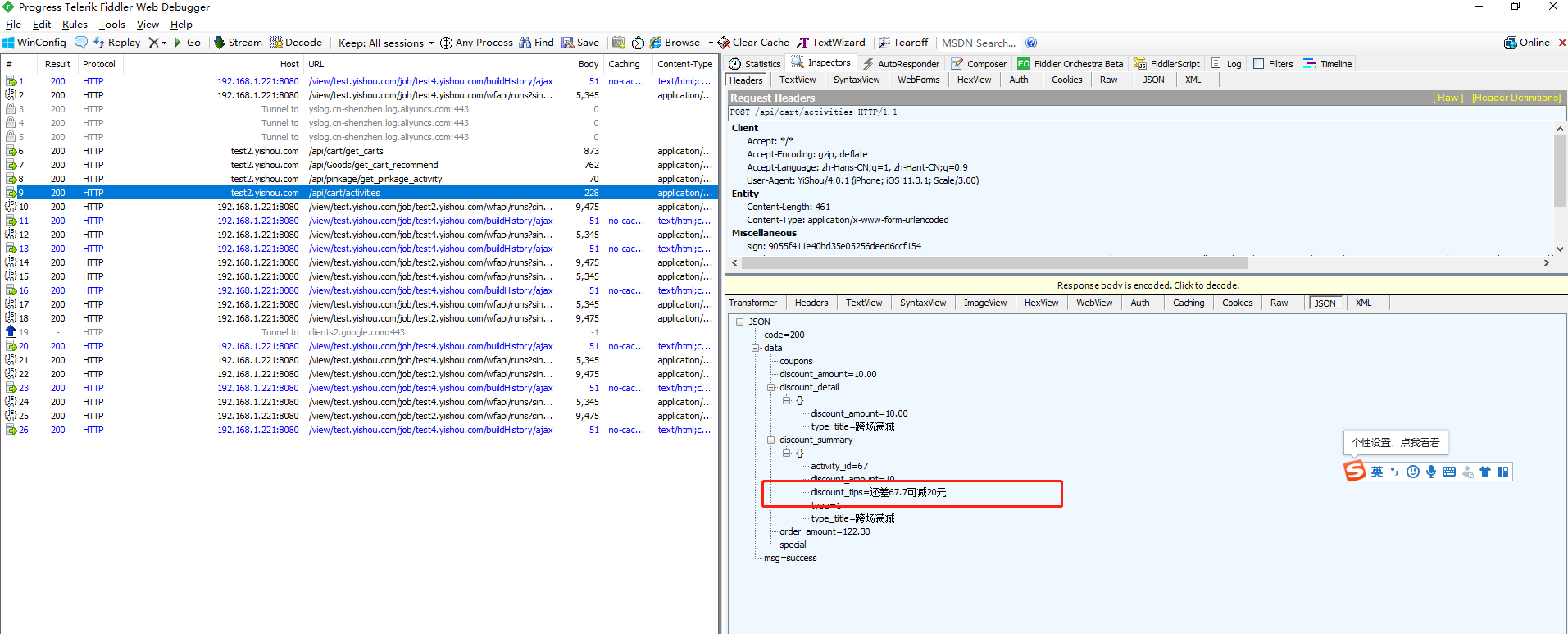Replay the selected session
1568x634 pixels.
click(116, 43)
